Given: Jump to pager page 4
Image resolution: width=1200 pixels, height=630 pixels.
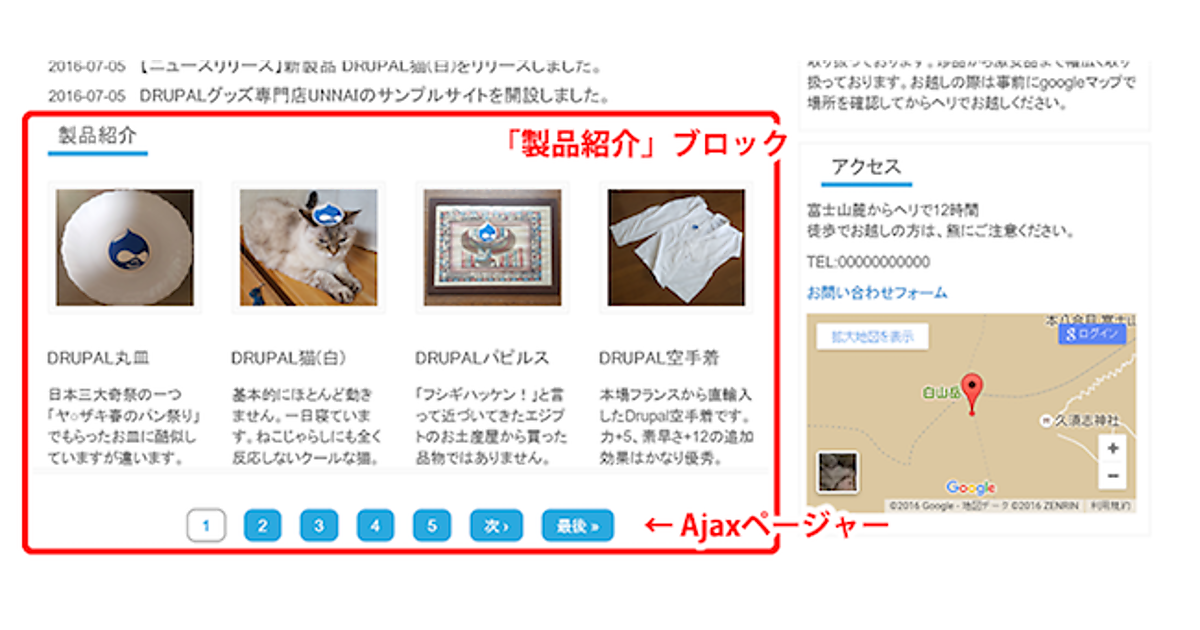Looking at the screenshot, I should point(375,525).
